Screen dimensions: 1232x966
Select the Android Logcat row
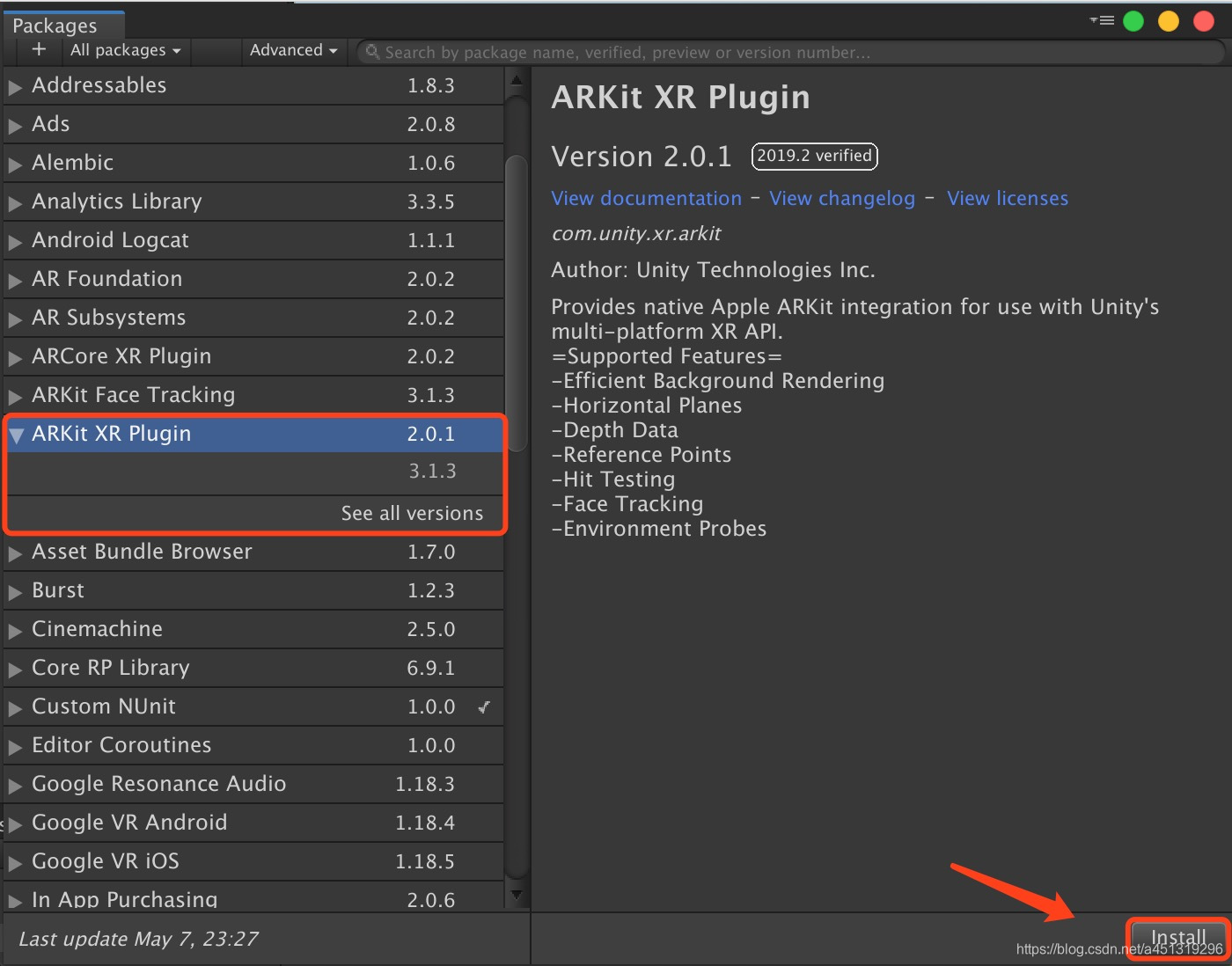(255, 240)
